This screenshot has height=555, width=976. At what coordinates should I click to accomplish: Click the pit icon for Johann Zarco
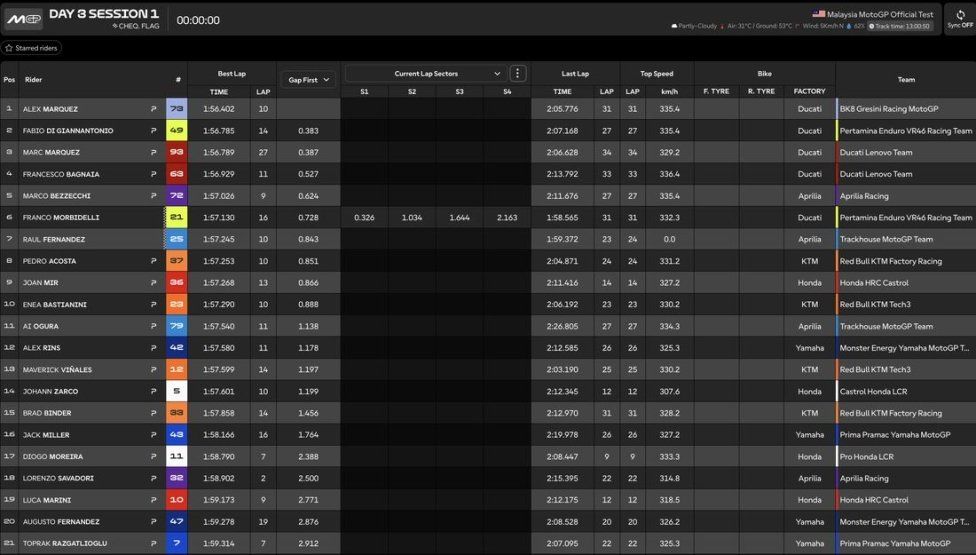153,391
